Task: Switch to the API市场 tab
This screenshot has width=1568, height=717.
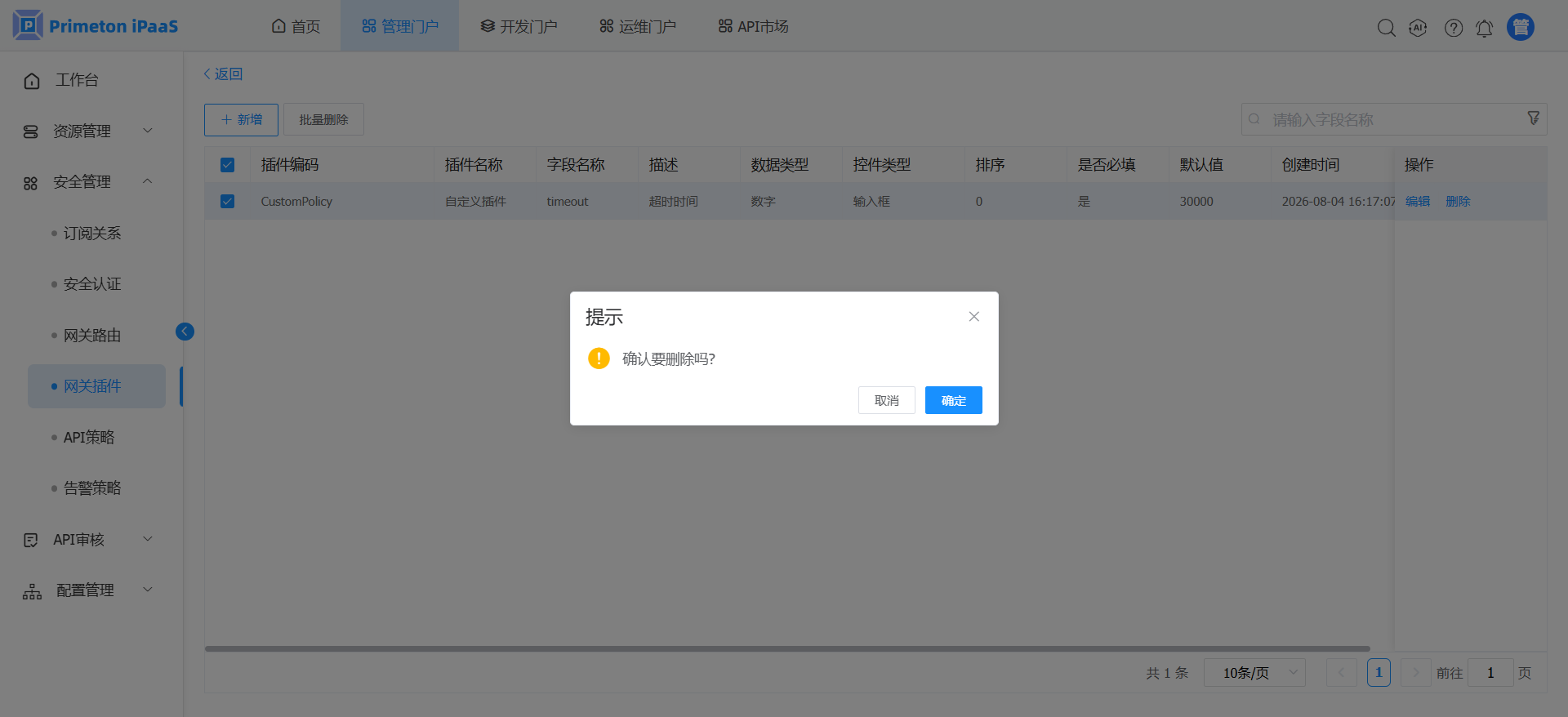Action: (x=753, y=26)
